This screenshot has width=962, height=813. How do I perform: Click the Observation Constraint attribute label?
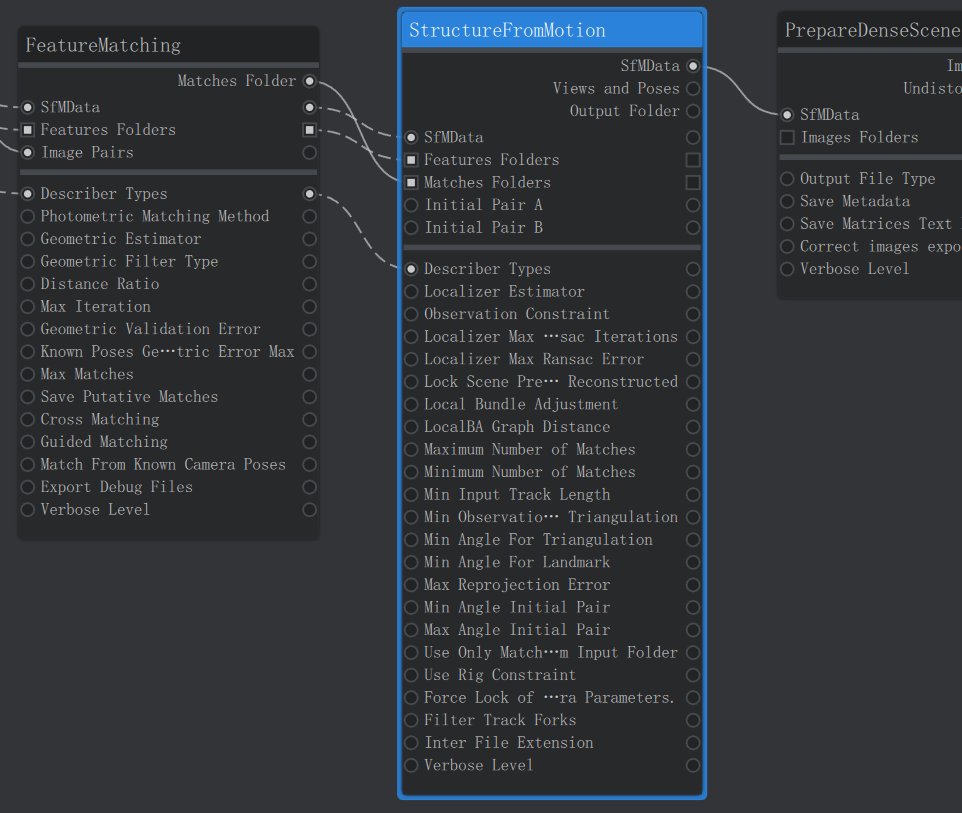(x=517, y=314)
